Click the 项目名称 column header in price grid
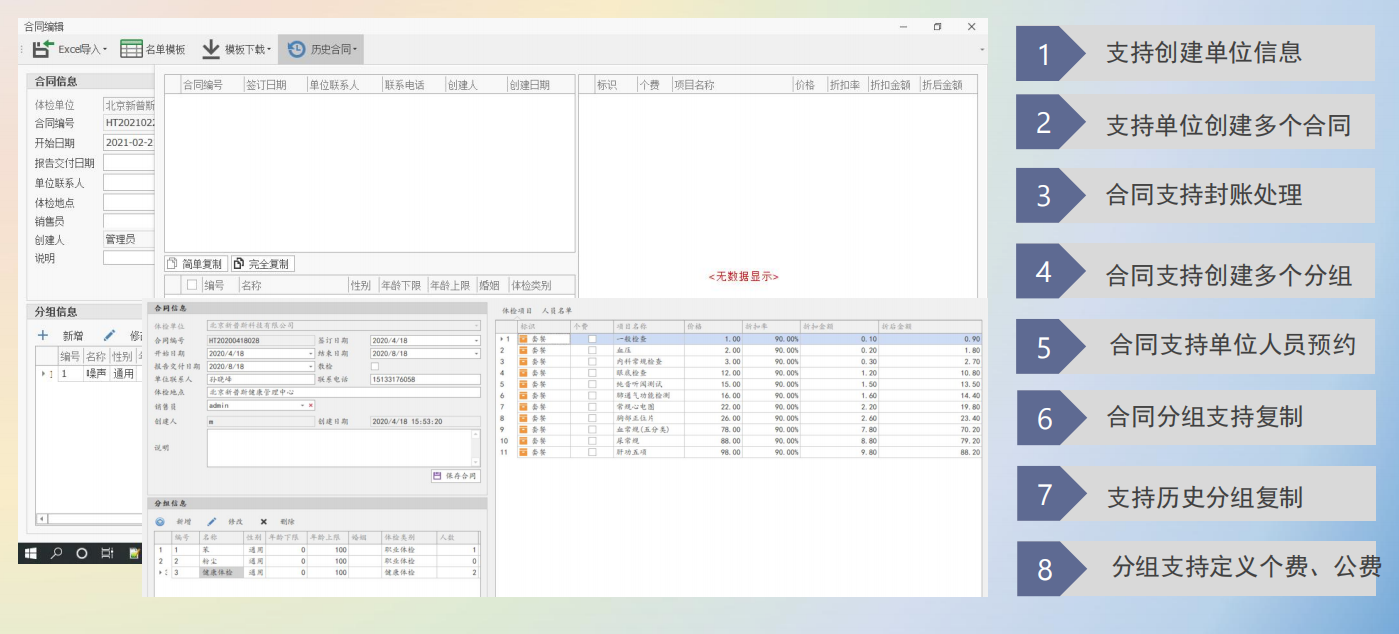The image size is (1399, 634). click(648, 326)
